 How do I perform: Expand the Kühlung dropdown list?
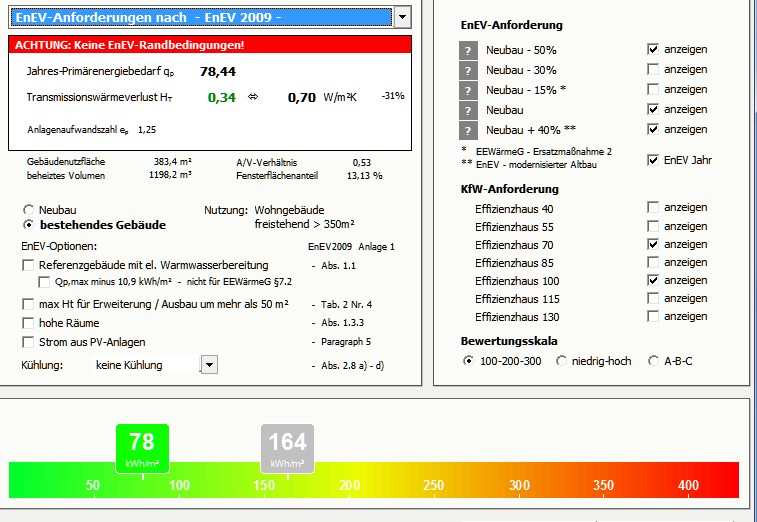click(x=208, y=365)
